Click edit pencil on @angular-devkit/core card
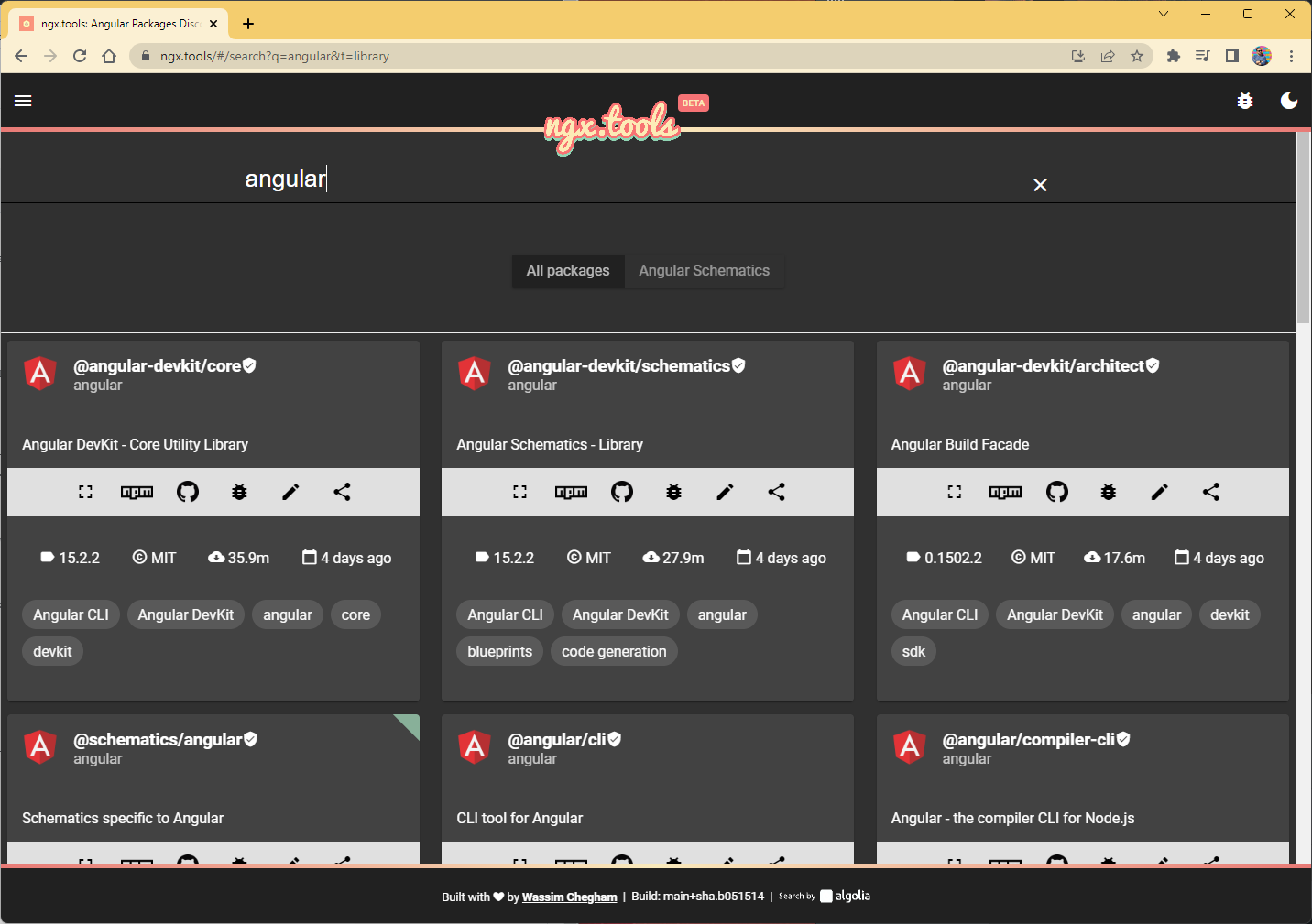Screen dimensions: 1312x924 click(290, 492)
